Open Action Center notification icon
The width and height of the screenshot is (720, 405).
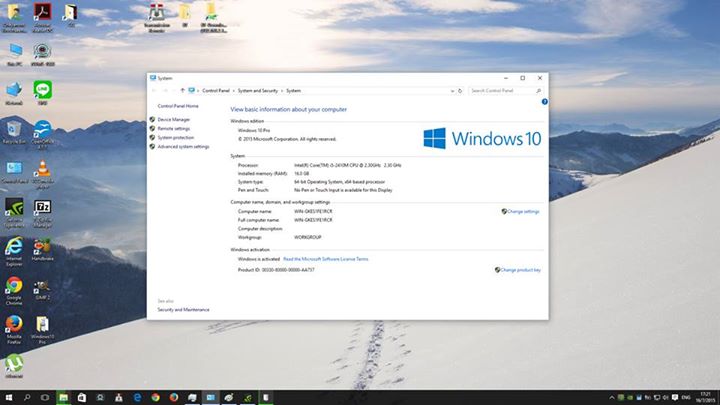coord(675,397)
